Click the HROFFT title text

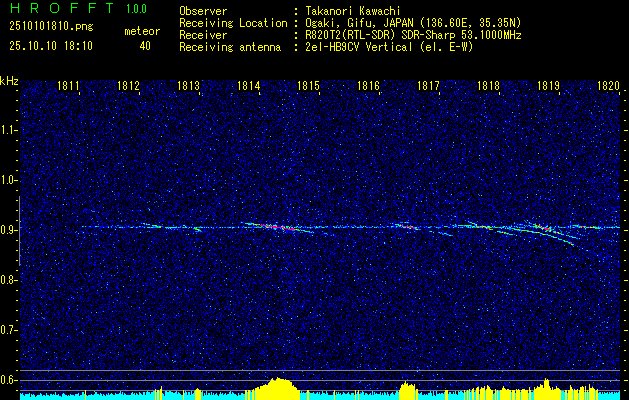coord(62,8)
